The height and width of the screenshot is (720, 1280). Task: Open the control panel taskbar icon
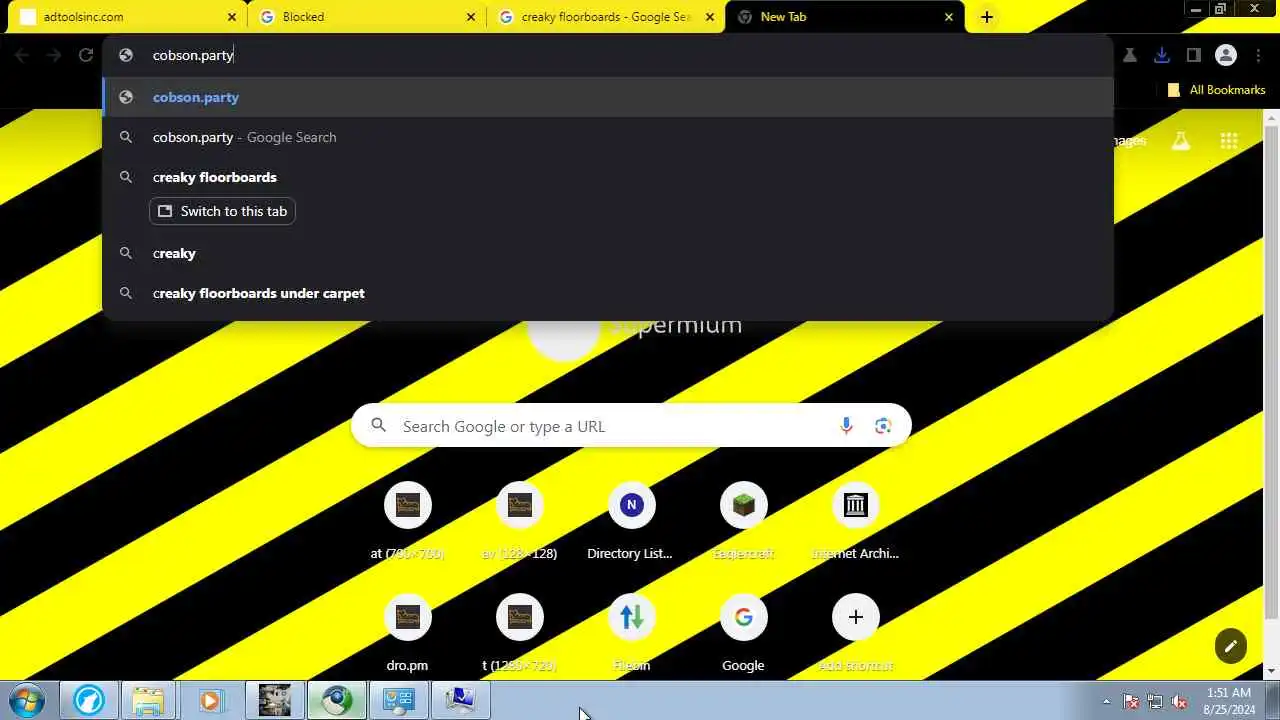click(398, 700)
